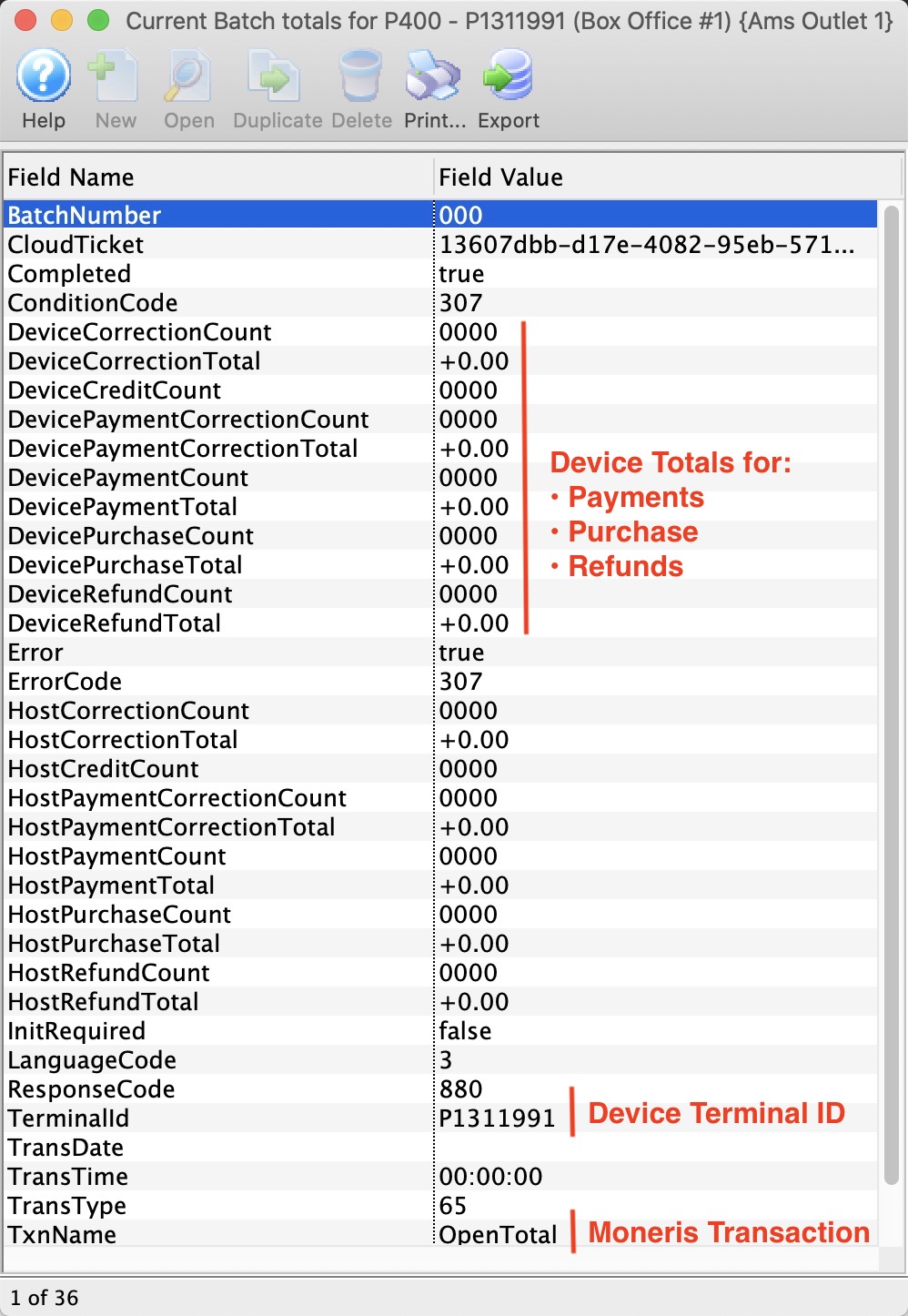
Task: Click the BatchNumber value 000
Action: pos(460,215)
